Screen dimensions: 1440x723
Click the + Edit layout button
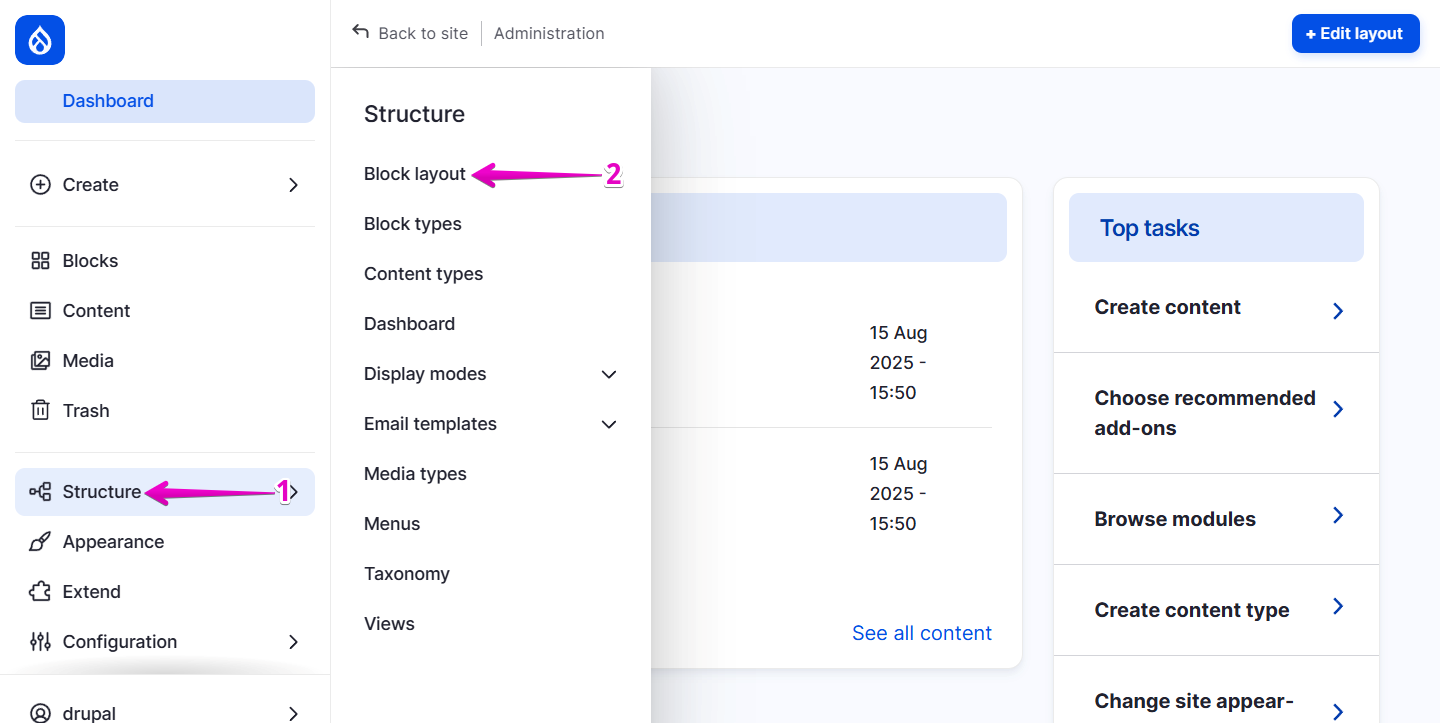(1355, 33)
